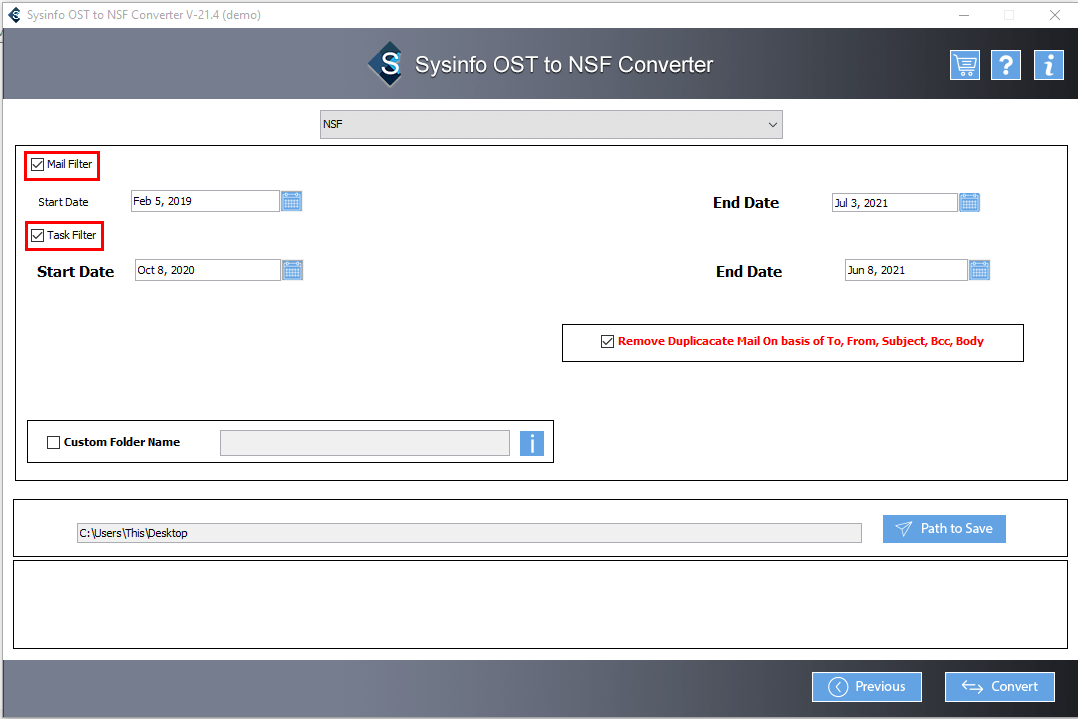Viewport: 1078px width, 719px height.
Task: Open calendar for Mail Filter Start Date
Action: click(x=292, y=201)
